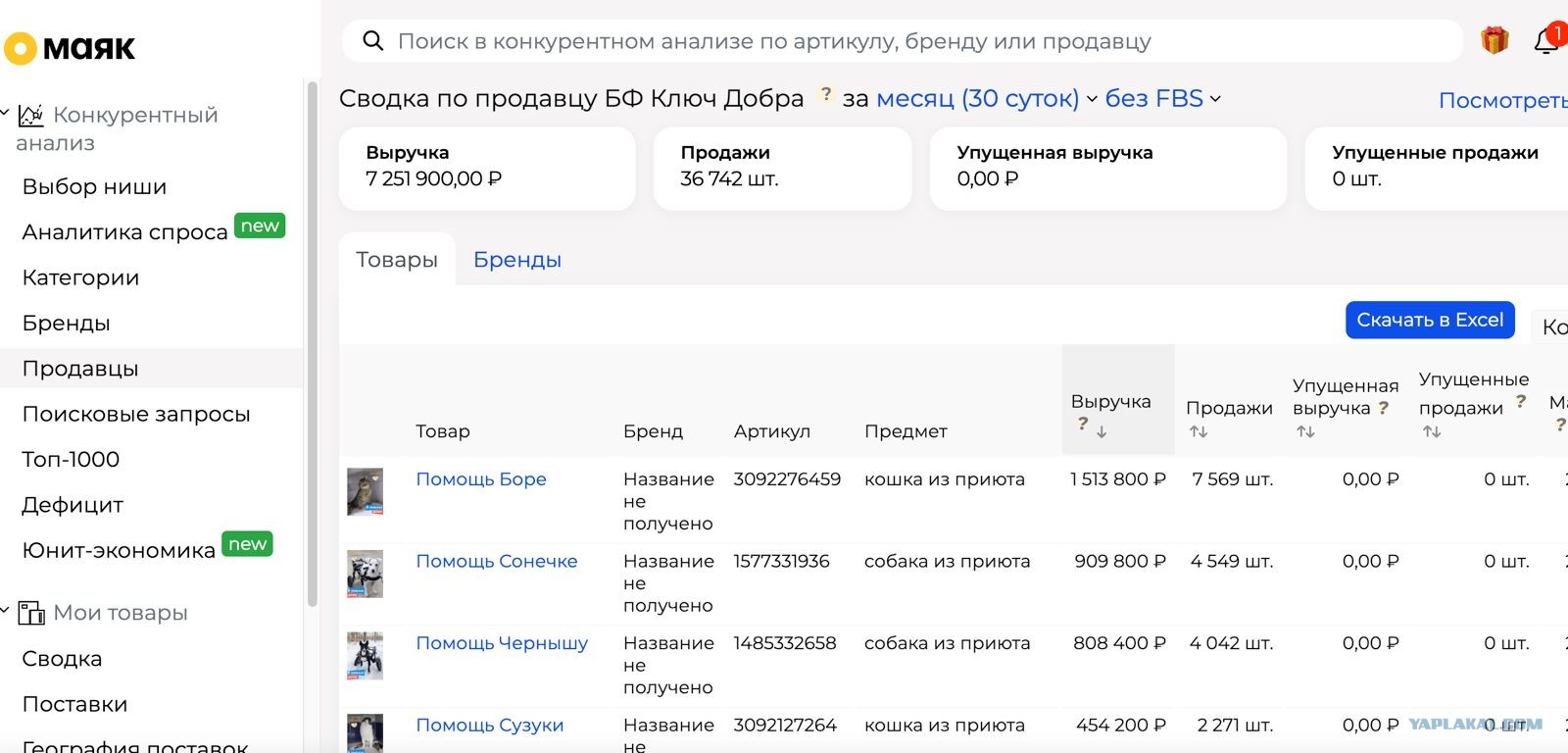Click revenue value 808 400 ₽
The image size is (1568, 753).
tap(1120, 643)
